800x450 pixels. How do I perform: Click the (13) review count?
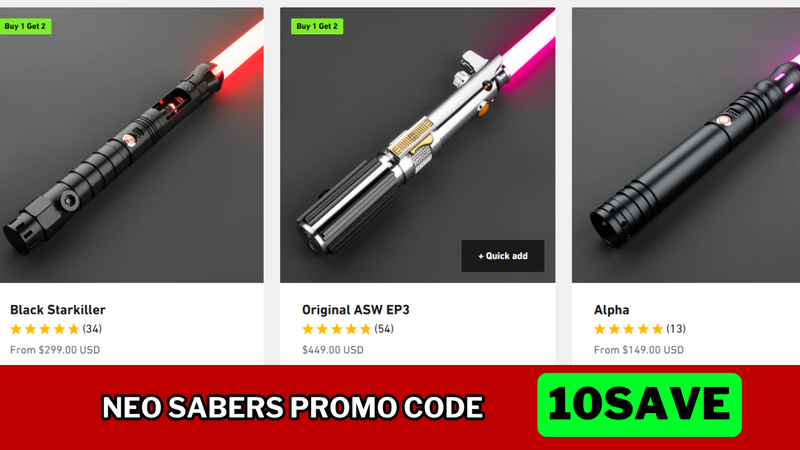[676, 329]
